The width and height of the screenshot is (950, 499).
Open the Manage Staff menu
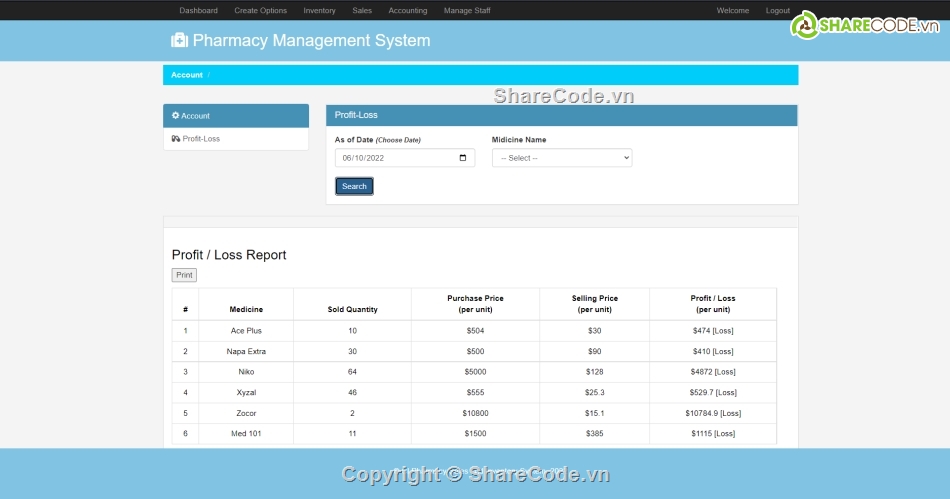(x=467, y=11)
